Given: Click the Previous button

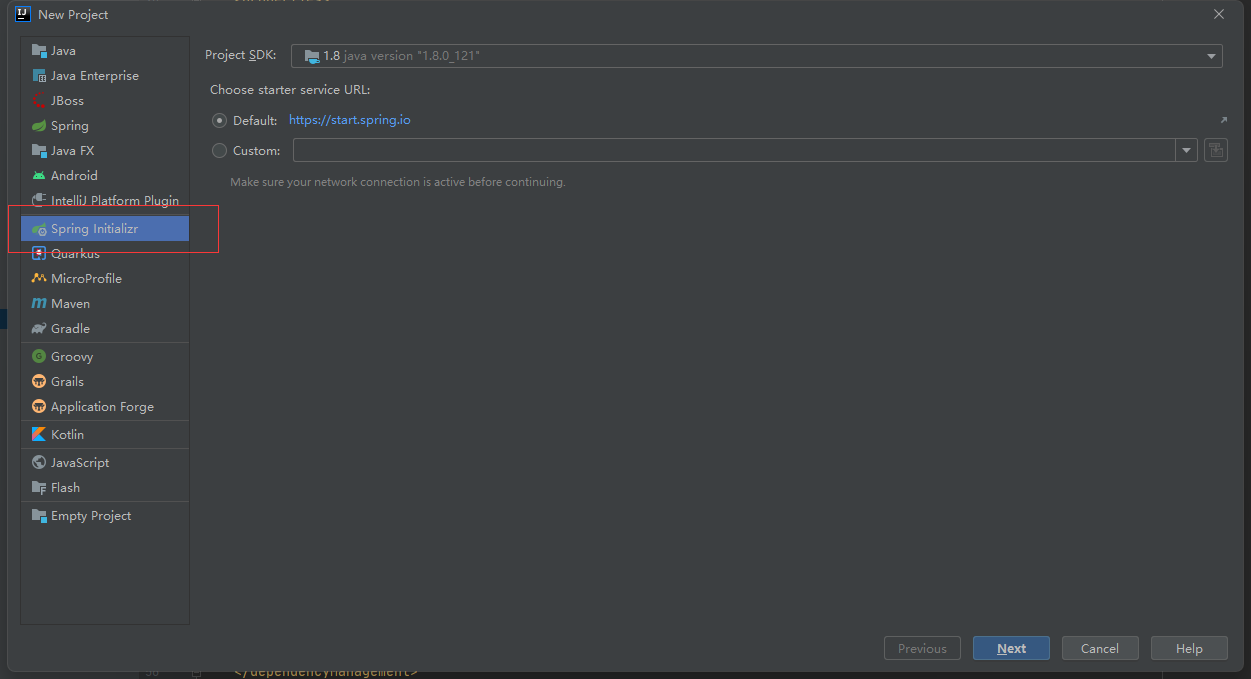Looking at the screenshot, I should click(x=922, y=648).
